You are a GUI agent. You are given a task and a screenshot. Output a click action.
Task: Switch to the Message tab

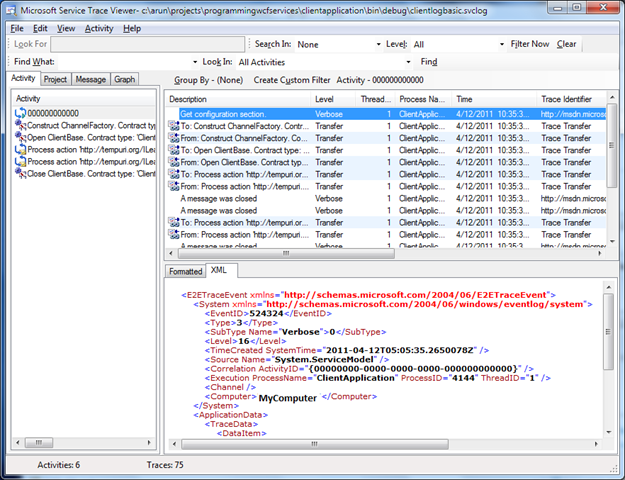pos(91,79)
